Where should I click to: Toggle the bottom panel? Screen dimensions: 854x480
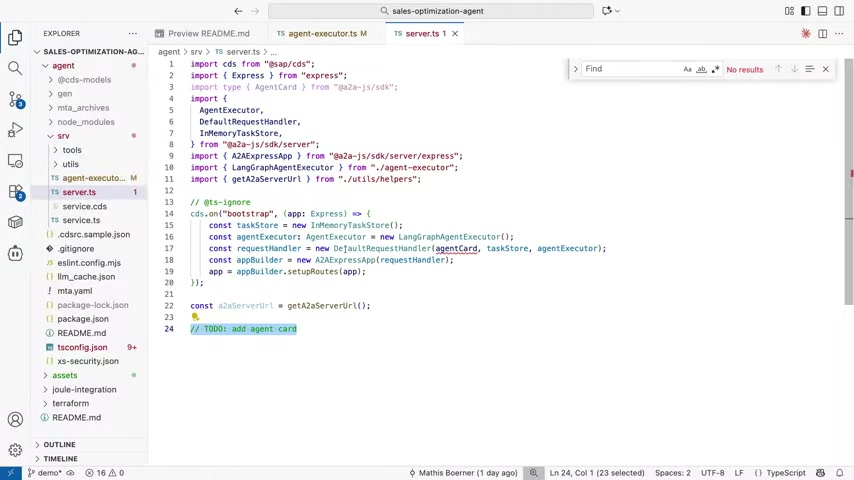[x=822, y=11]
